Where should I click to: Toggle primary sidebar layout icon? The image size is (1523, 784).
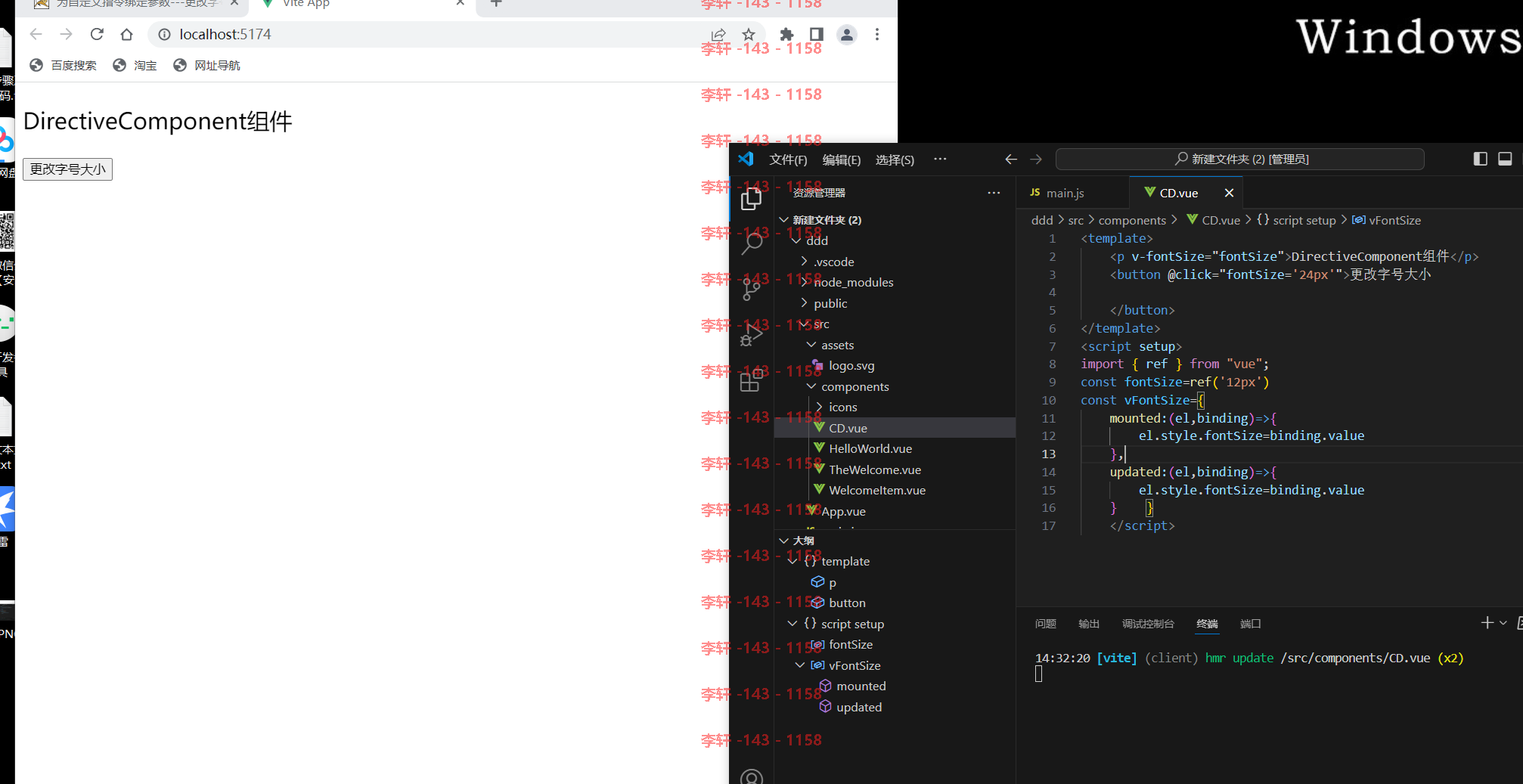(x=1481, y=159)
